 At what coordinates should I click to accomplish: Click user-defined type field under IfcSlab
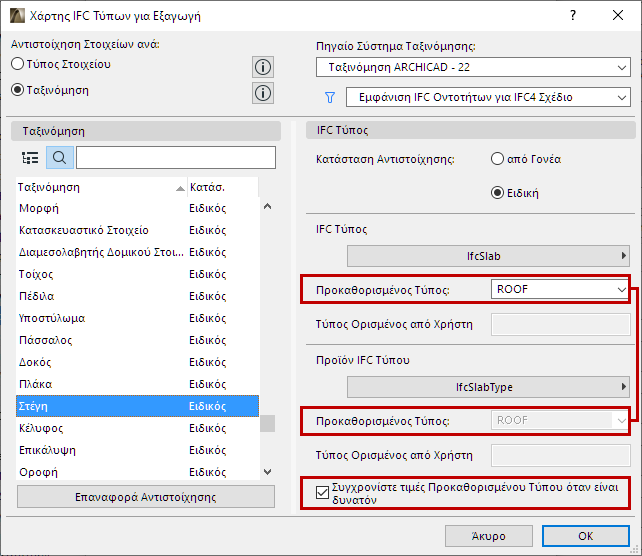(561, 325)
